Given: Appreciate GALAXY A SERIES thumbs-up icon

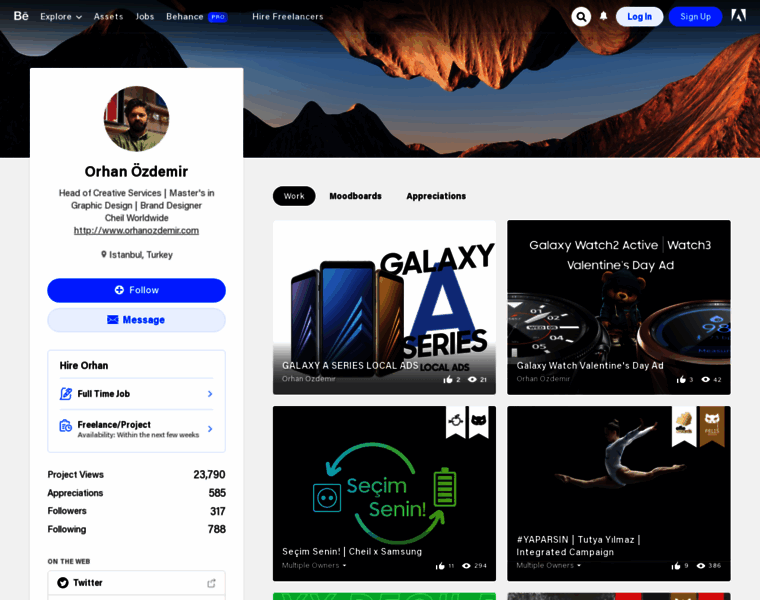Looking at the screenshot, I should point(448,379).
